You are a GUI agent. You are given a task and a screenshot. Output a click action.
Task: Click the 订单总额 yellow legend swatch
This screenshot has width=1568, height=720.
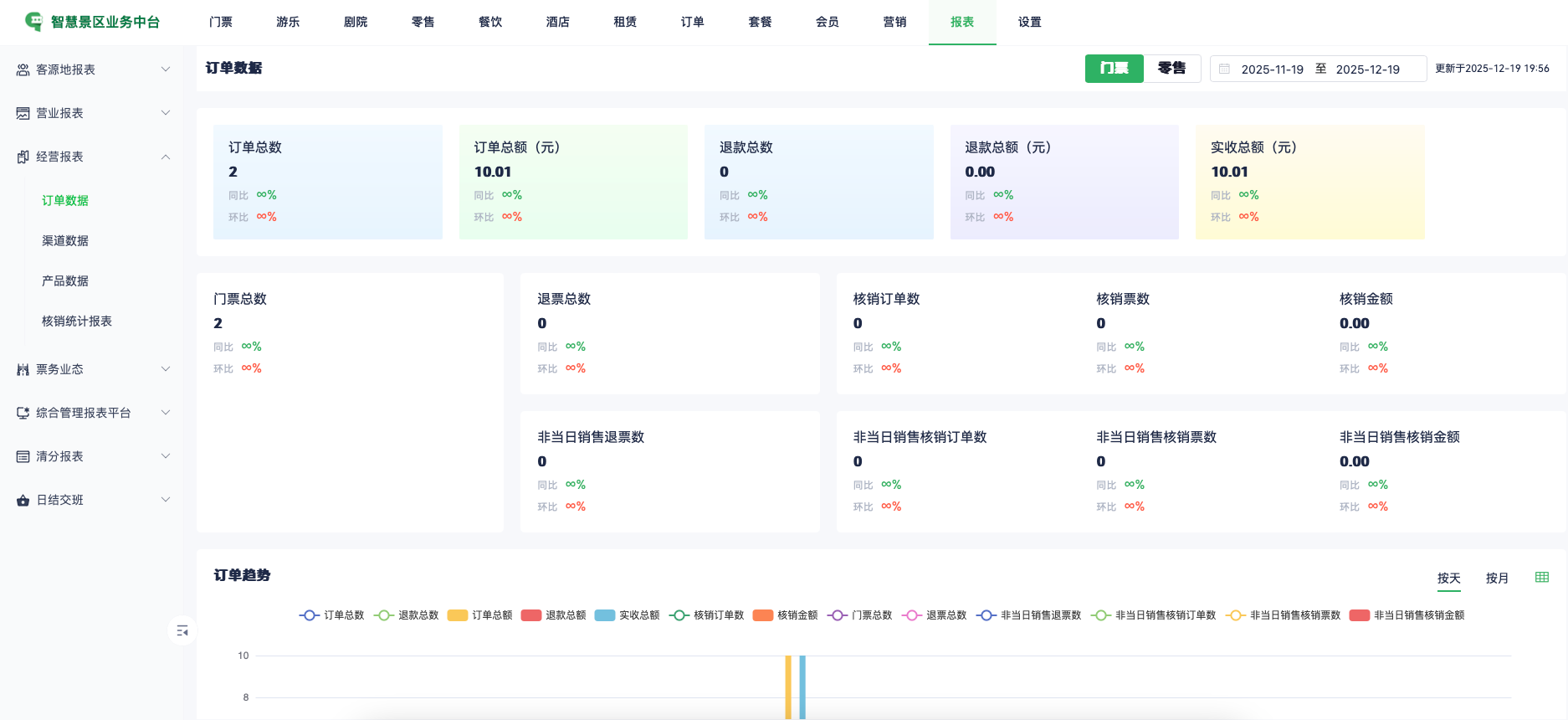458,615
